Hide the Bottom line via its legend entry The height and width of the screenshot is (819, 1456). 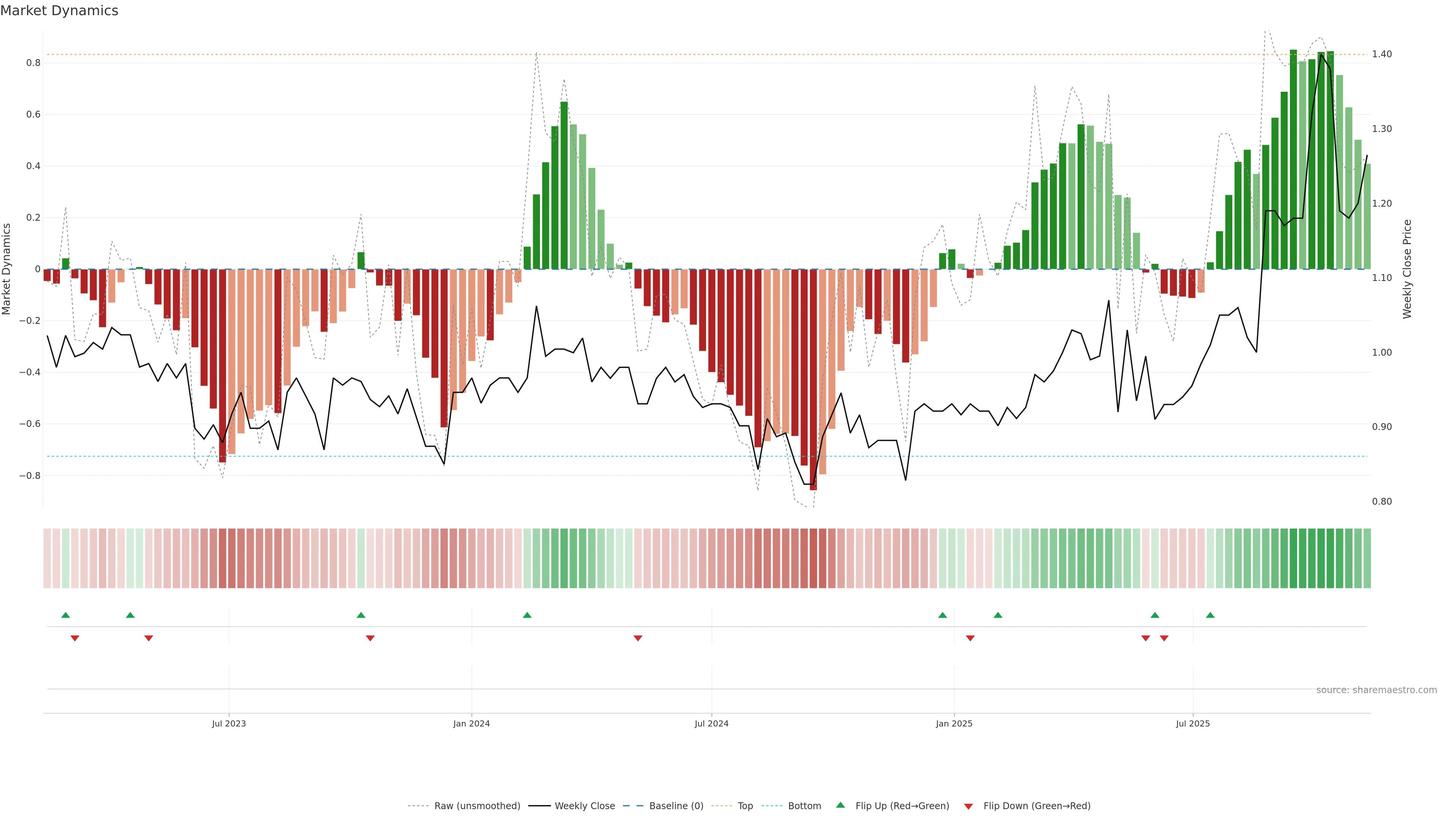click(804, 806)
